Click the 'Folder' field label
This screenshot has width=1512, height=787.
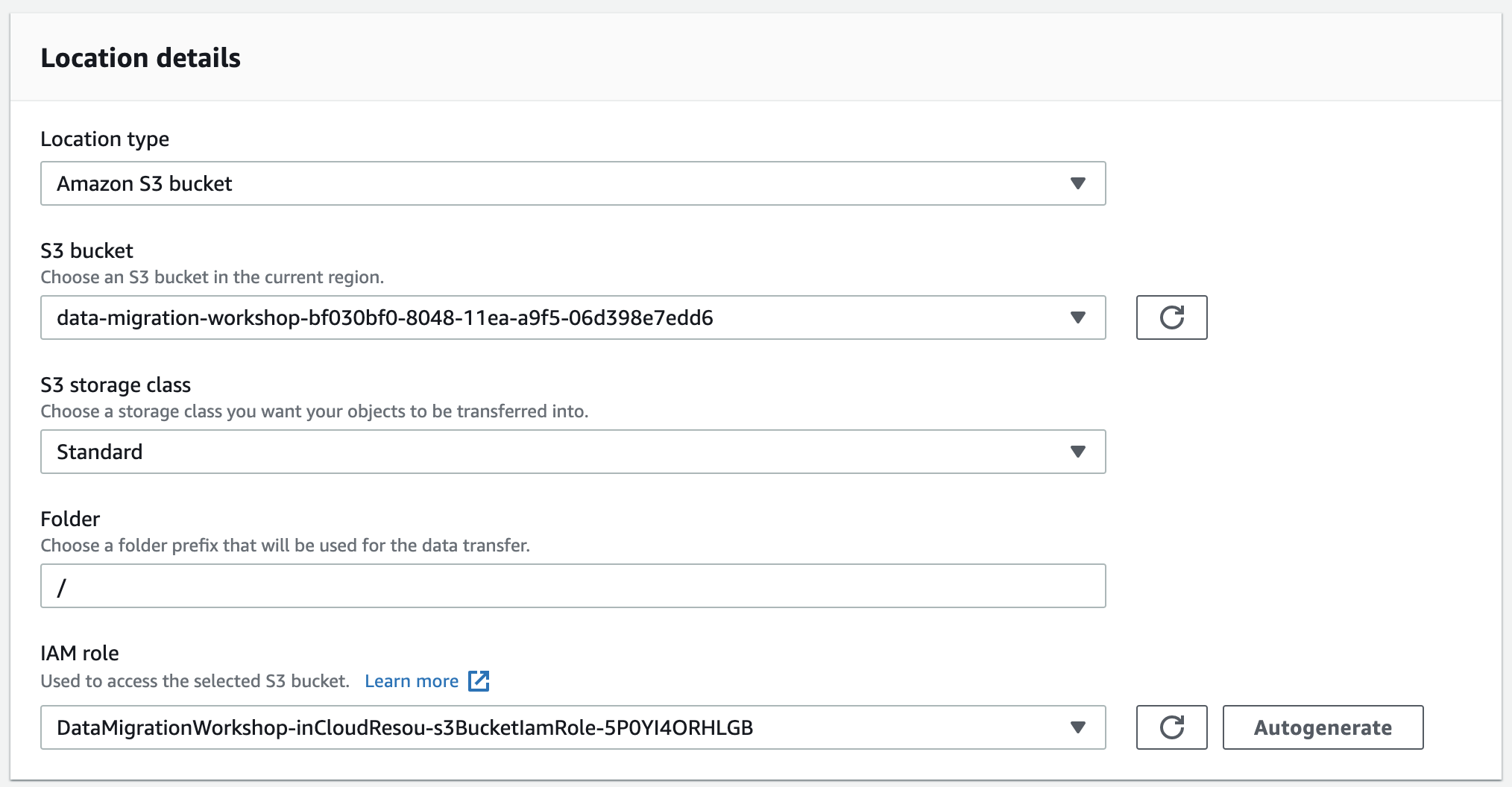tap(70, 519)
